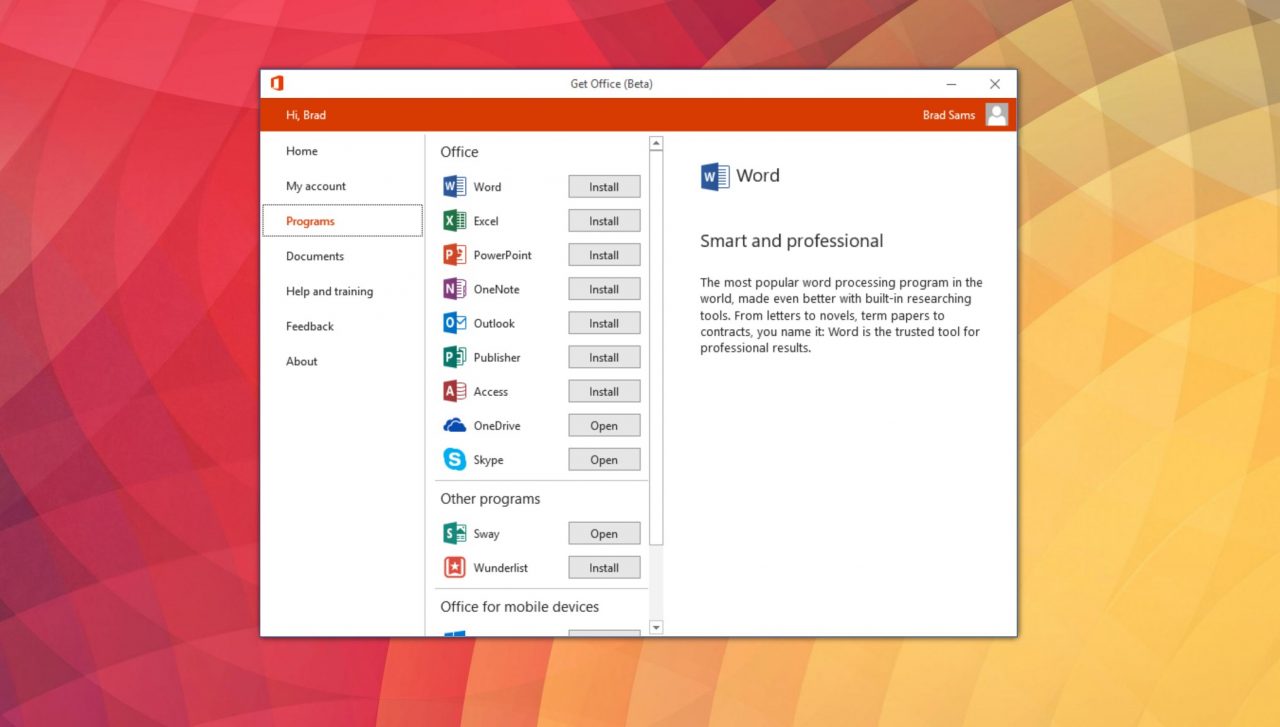Click the programs list scrollbar thumb

pos(656,347)
